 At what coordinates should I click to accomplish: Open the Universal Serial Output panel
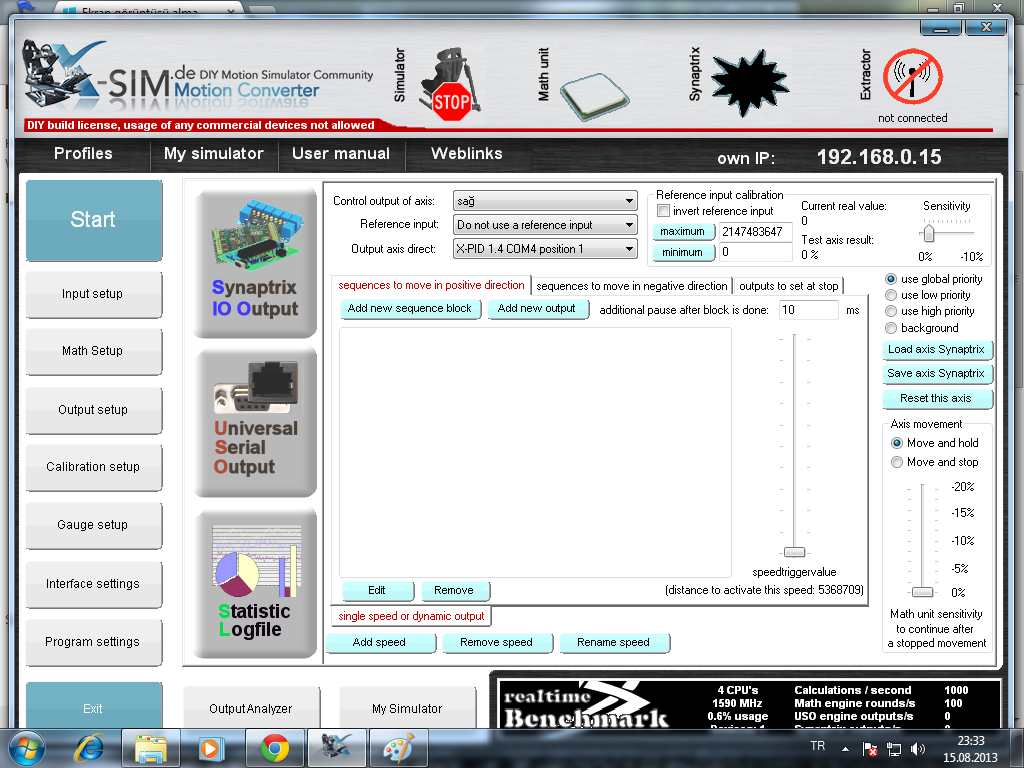(255, 422)
